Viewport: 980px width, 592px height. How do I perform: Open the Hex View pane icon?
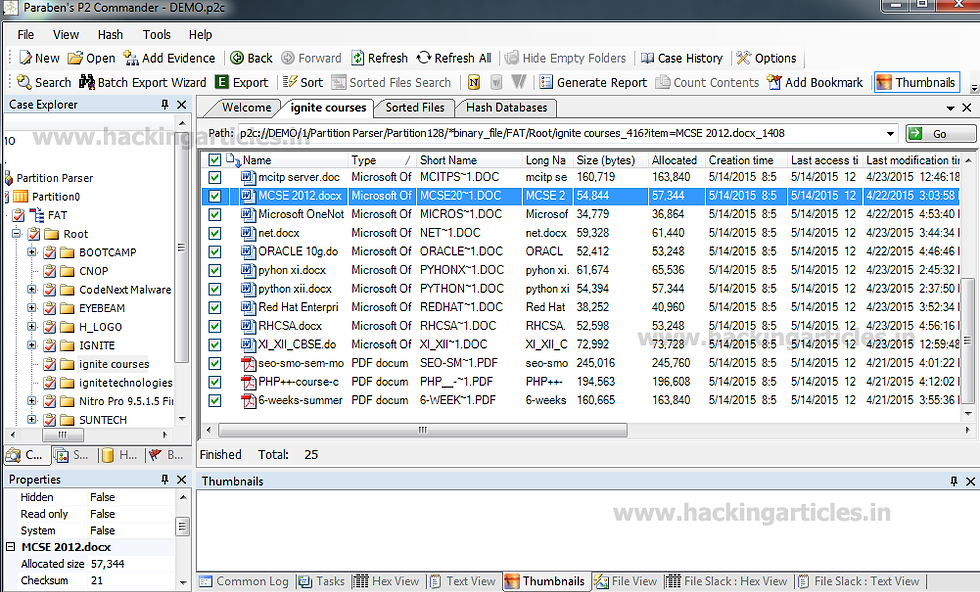tap(361, 581)
